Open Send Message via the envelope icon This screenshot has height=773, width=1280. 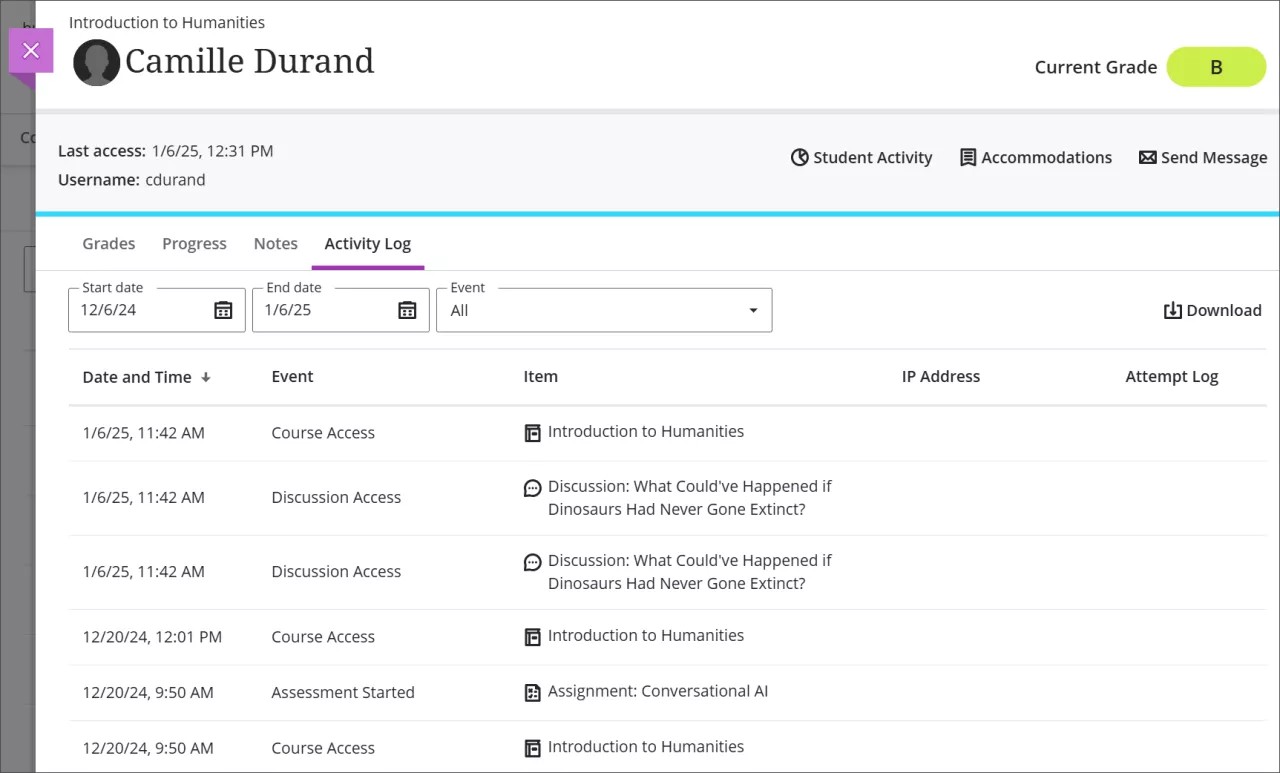(1147, 157)
